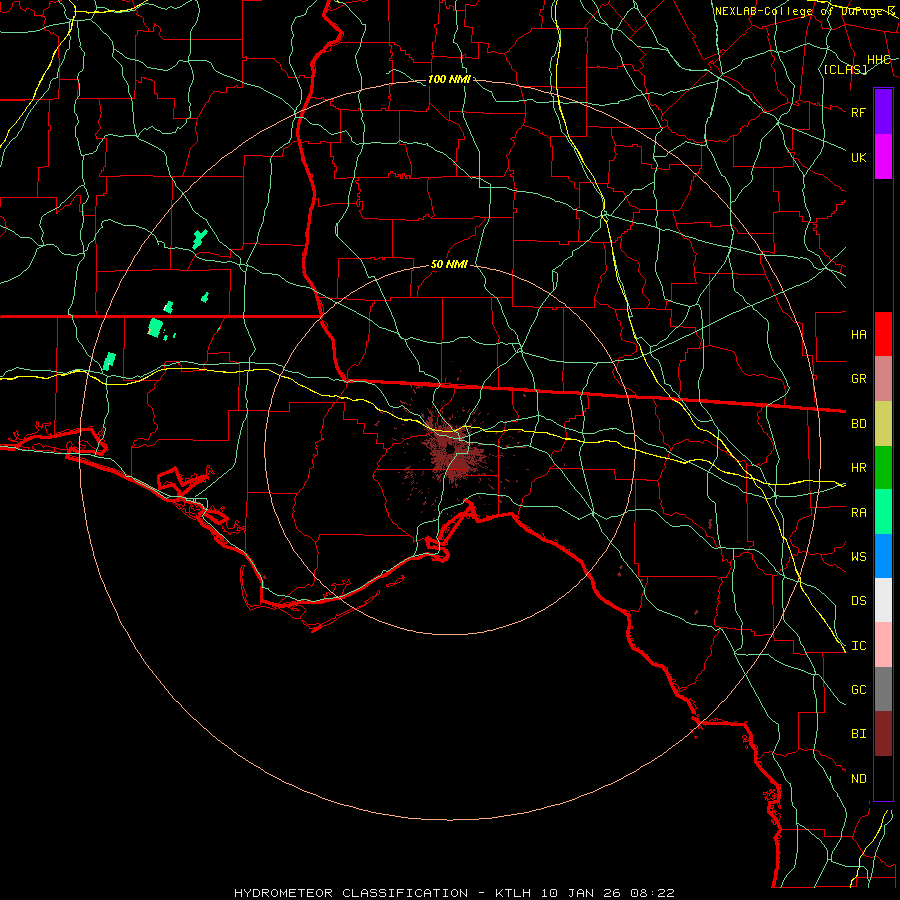
Task: Click the HA red legend swatch
Action: [x=883, y=334]
